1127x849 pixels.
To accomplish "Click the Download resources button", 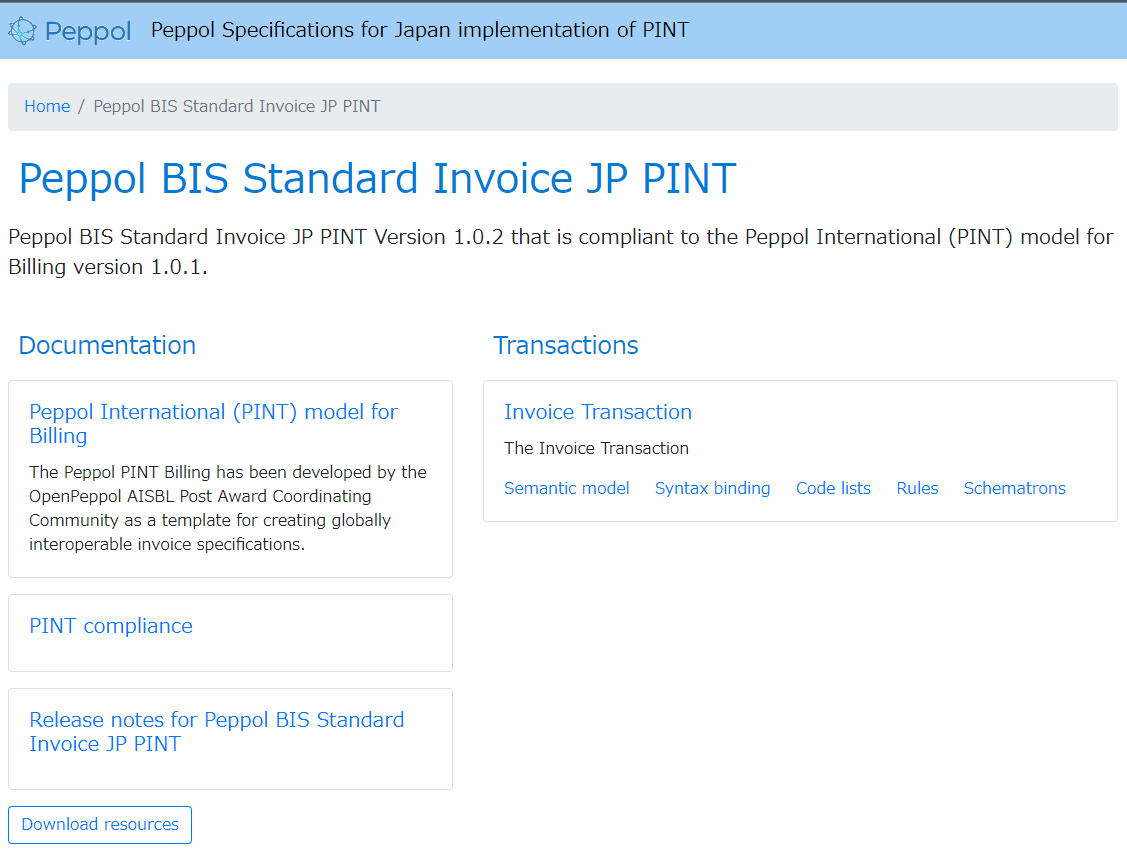I will coord(100,825).
